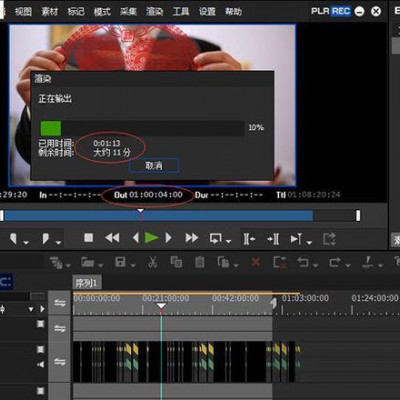Click the Set Out point icon
400x400 pixels.
click(46, 239)
